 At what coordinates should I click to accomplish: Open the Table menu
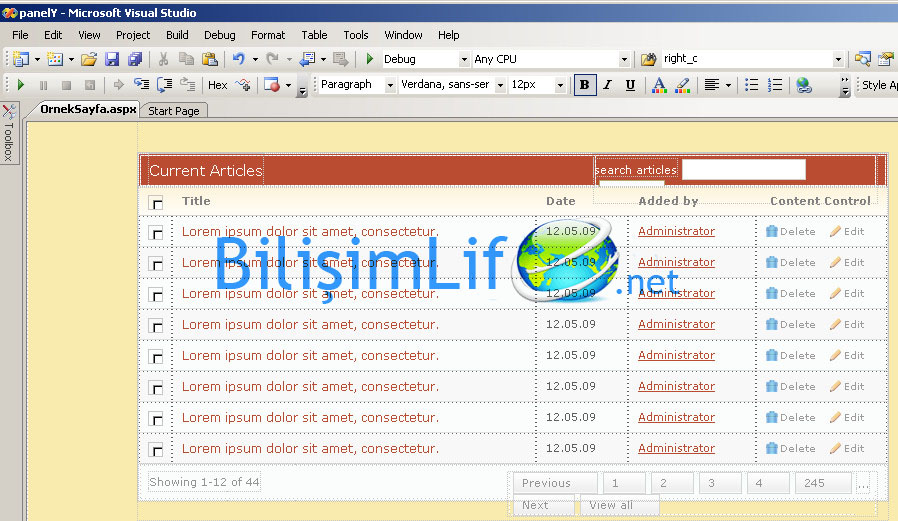click(x=314, y=35)
